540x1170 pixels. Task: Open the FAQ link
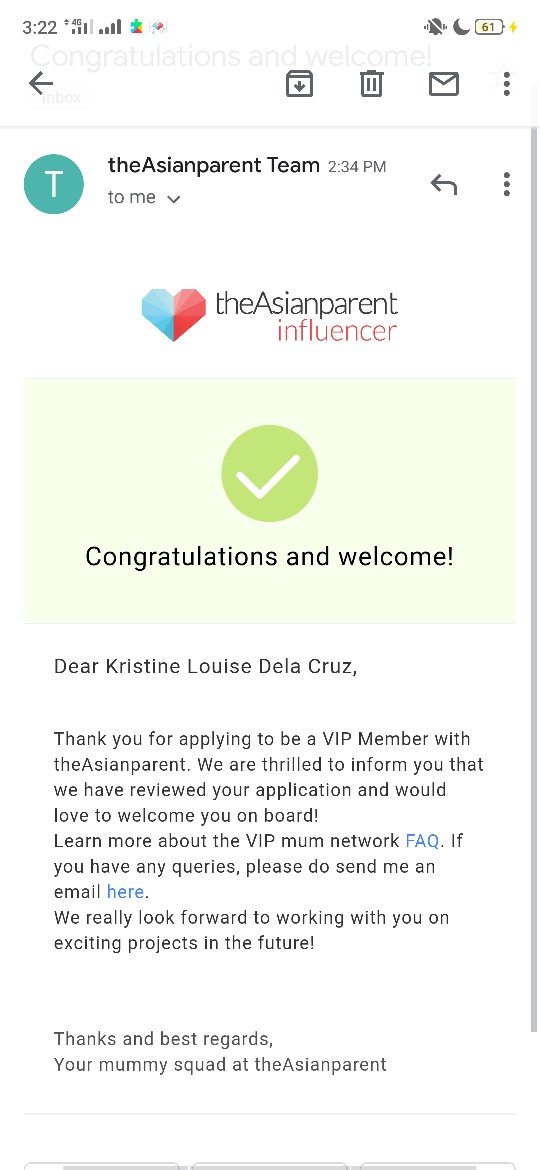422,841
